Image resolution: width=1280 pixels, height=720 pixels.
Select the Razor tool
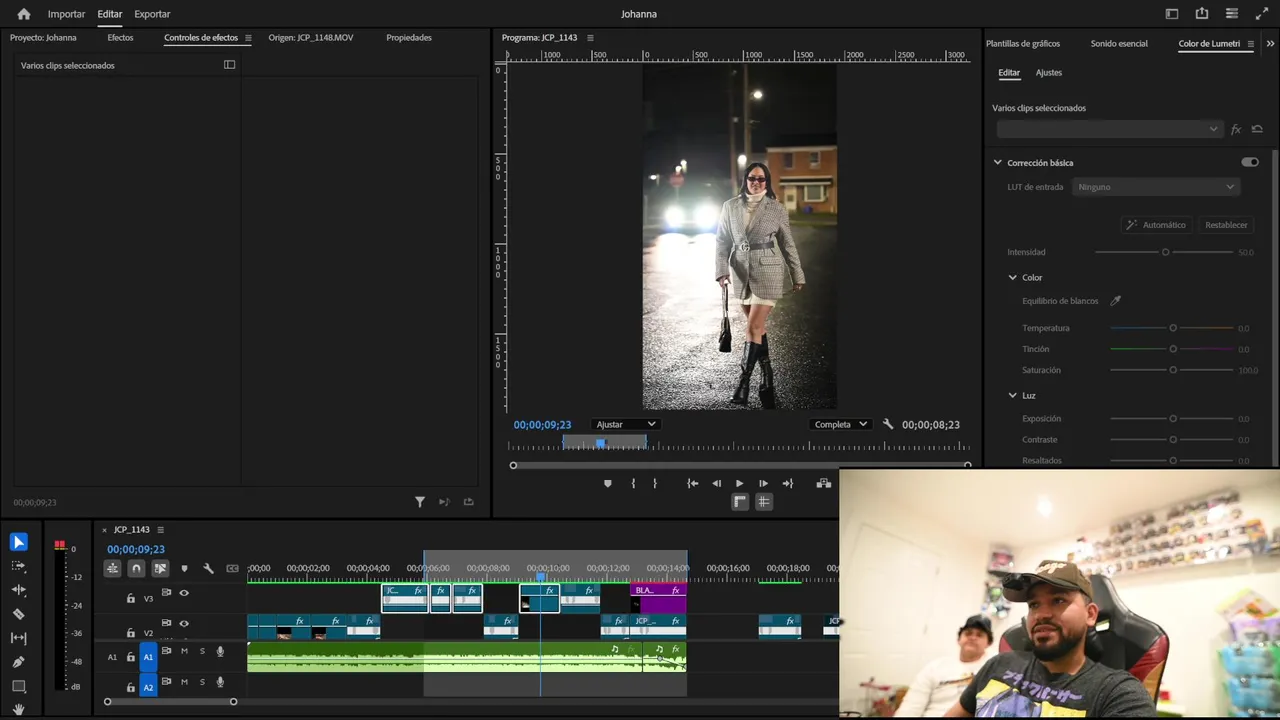pos(18,614)
